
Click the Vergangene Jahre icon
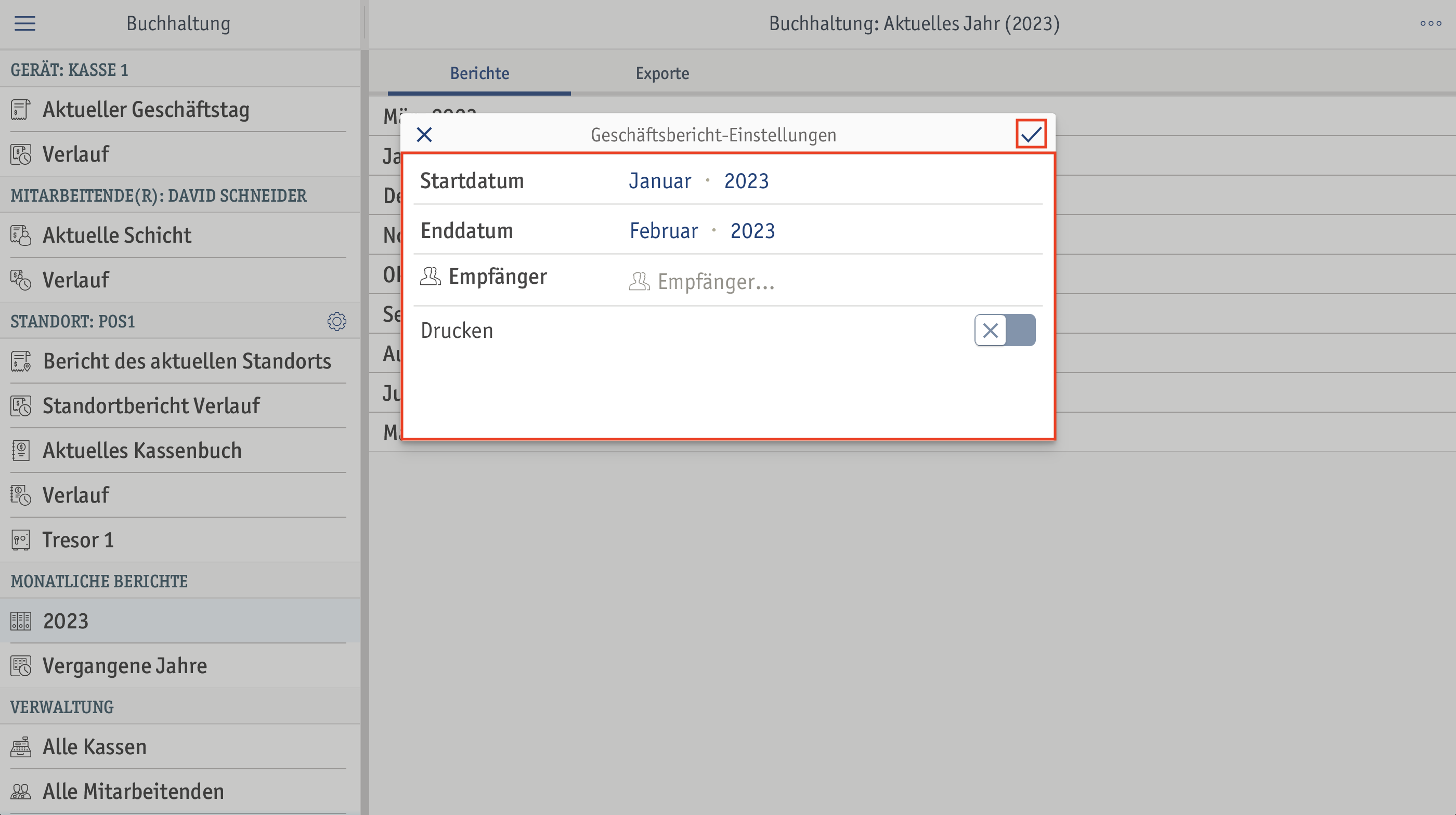coord(21,665)
